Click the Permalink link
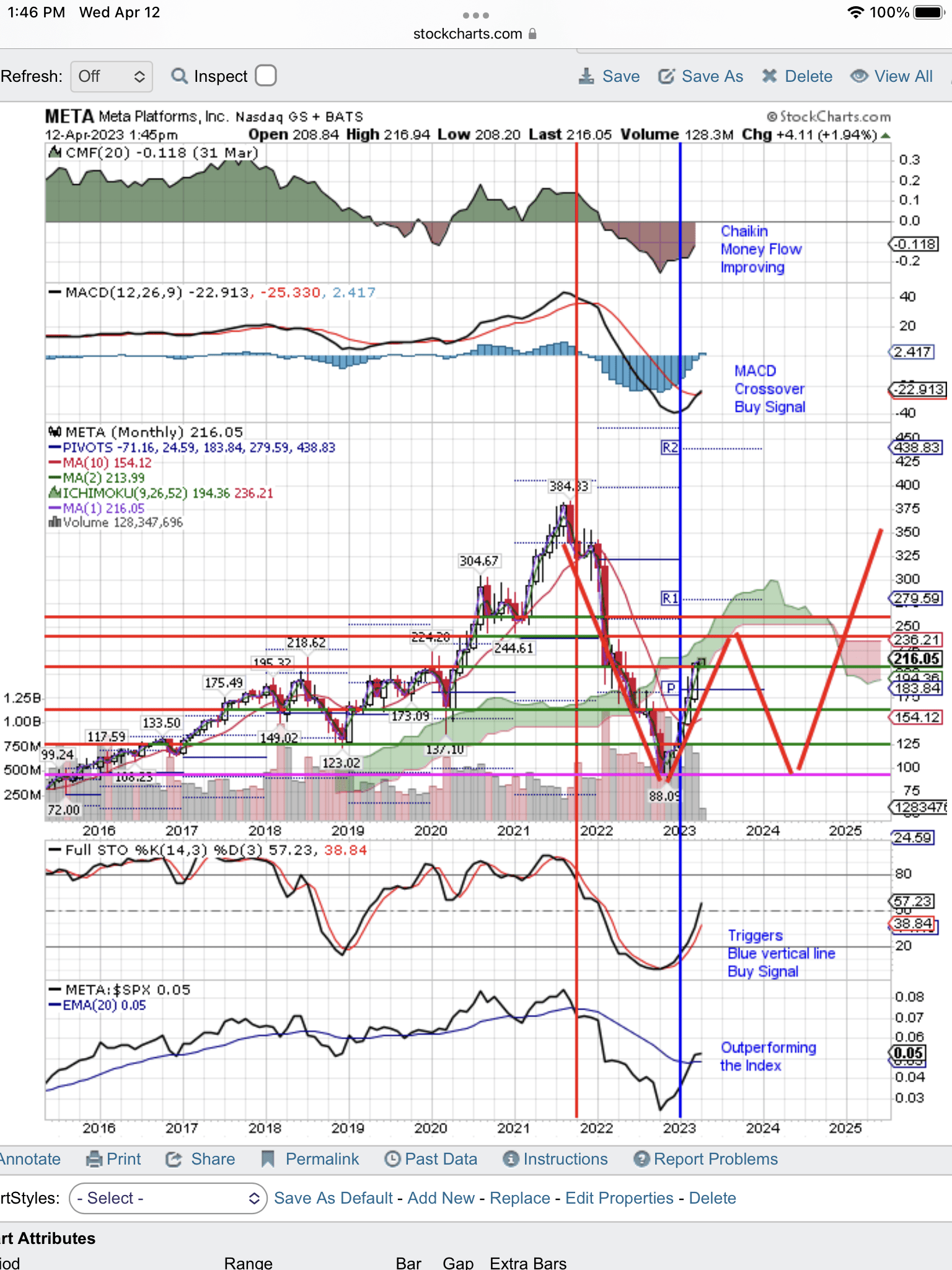 [x=322, y=1159]
